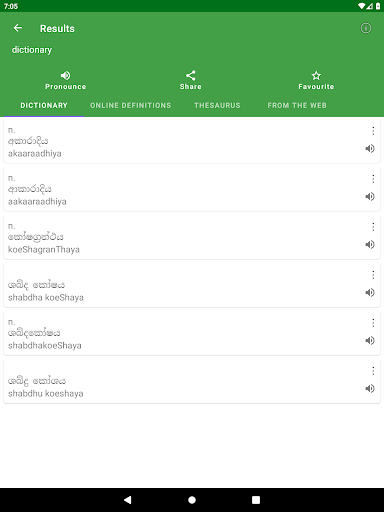Play audio for shabdhakoeShaya
This screenshot has width=384, height=512.
tap(370, 341)
